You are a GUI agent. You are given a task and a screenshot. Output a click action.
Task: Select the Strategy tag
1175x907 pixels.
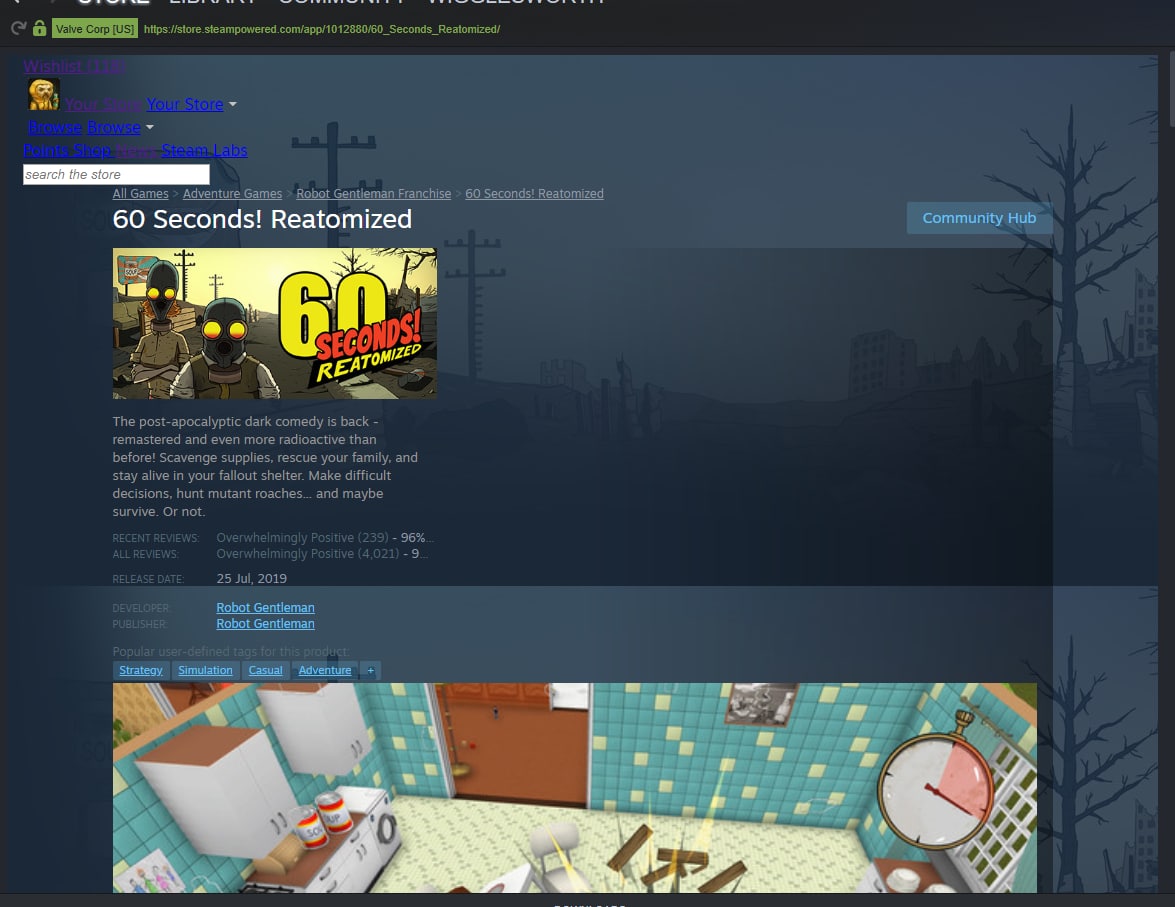pyautogui.click(x=141, y=670)
